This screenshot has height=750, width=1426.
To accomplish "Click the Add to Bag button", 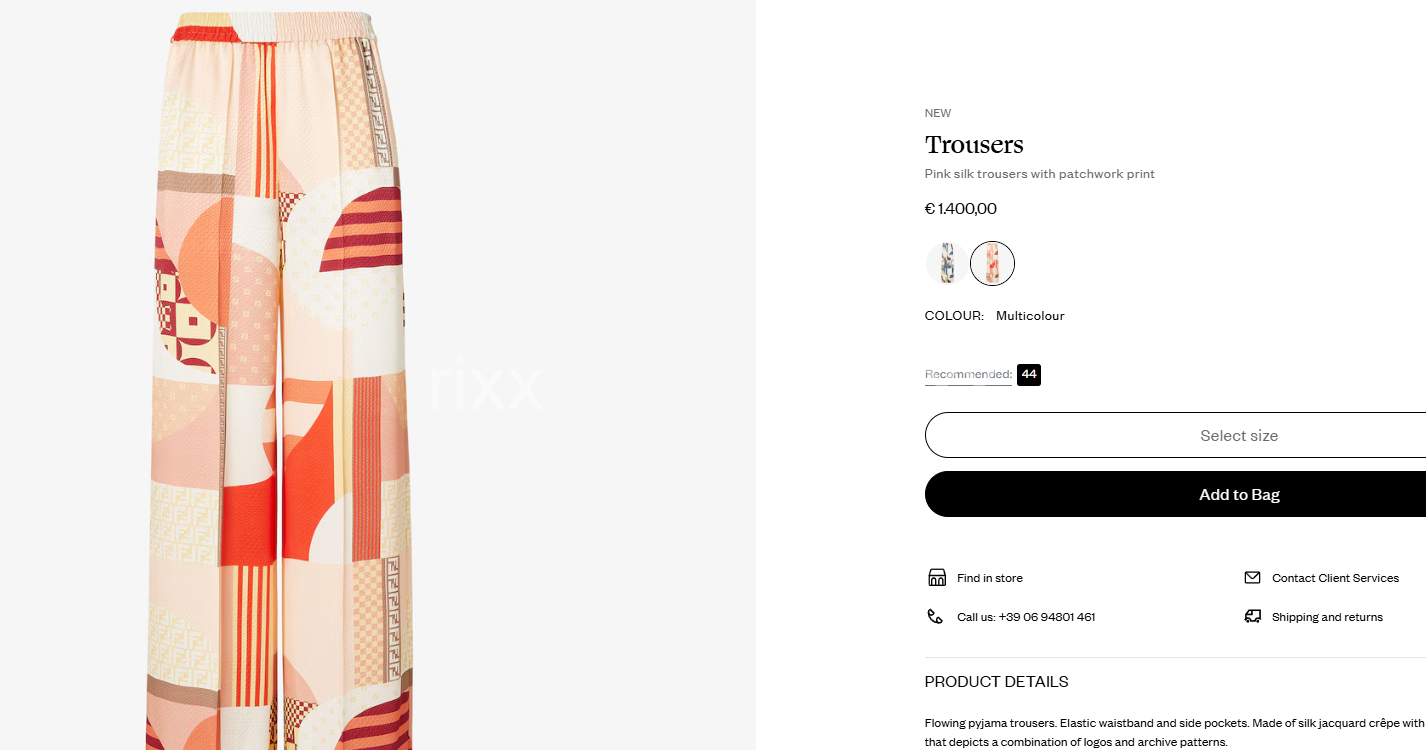I will [1175, 494].
